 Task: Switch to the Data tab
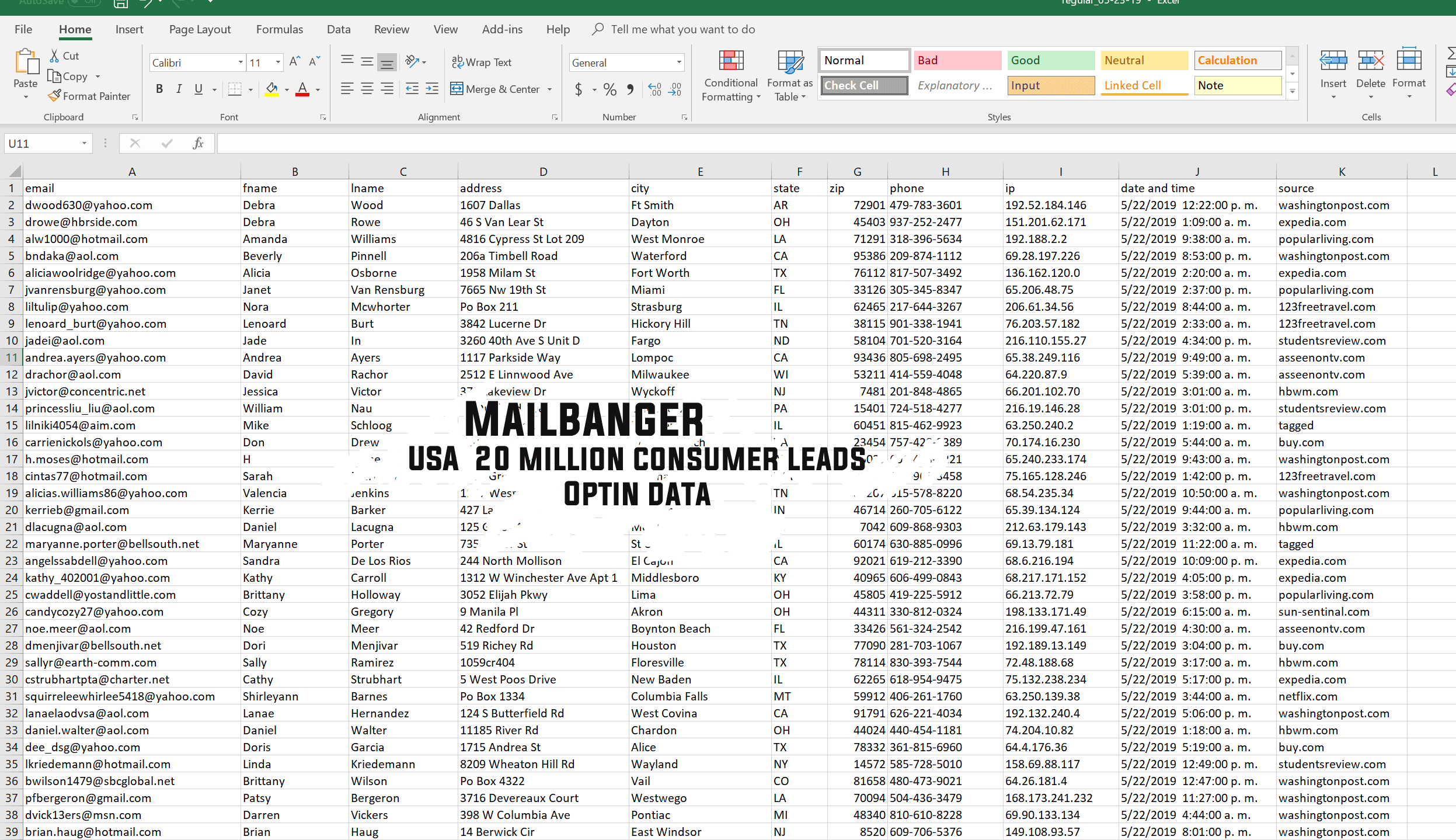[339, 29]
